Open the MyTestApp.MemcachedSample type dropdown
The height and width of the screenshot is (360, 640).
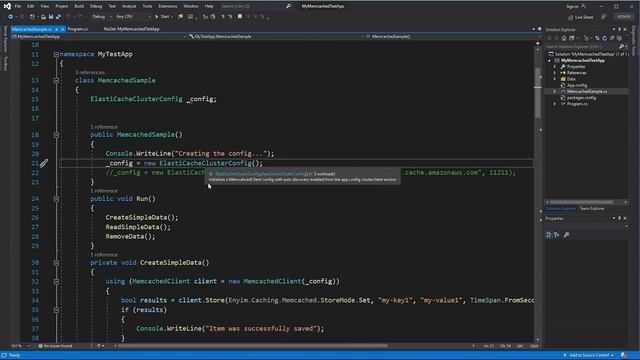tap(276, 36)
